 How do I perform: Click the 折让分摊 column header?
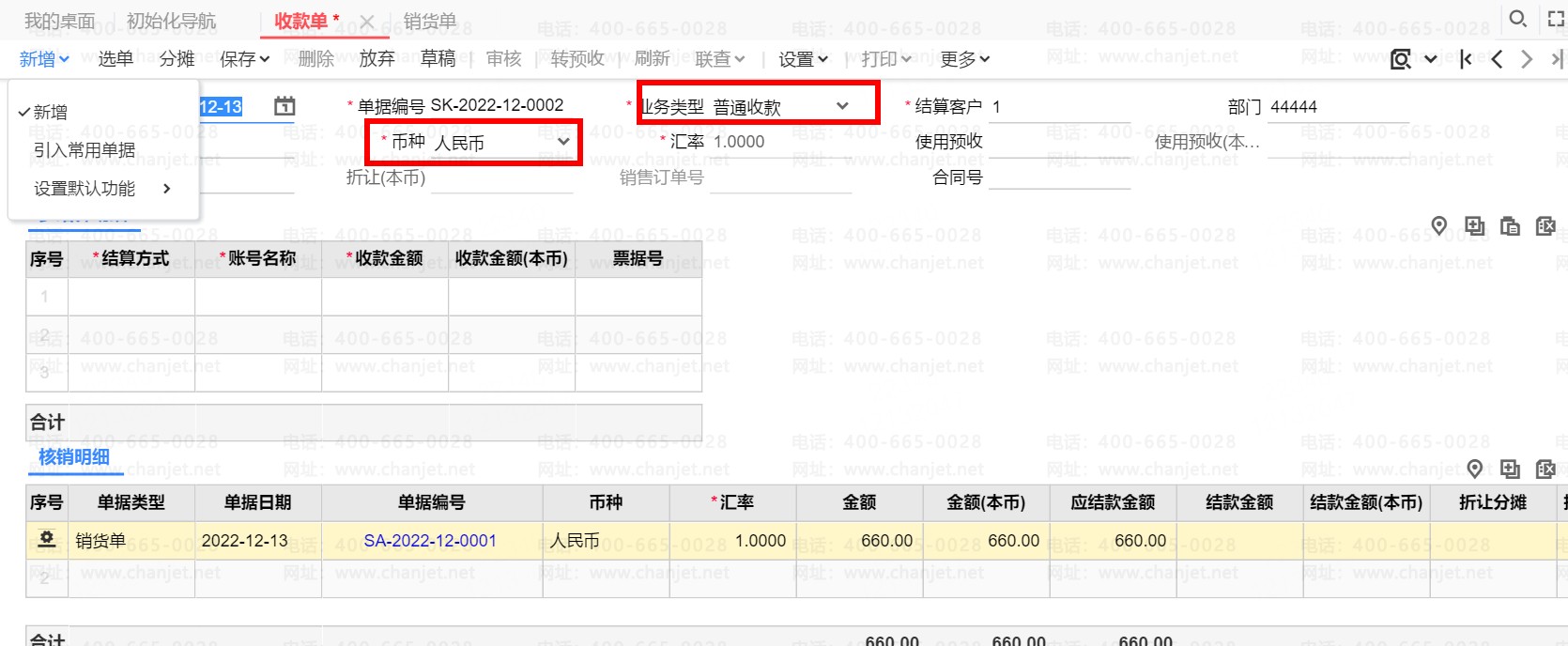pyautogui.click(x=1493, y=502)
